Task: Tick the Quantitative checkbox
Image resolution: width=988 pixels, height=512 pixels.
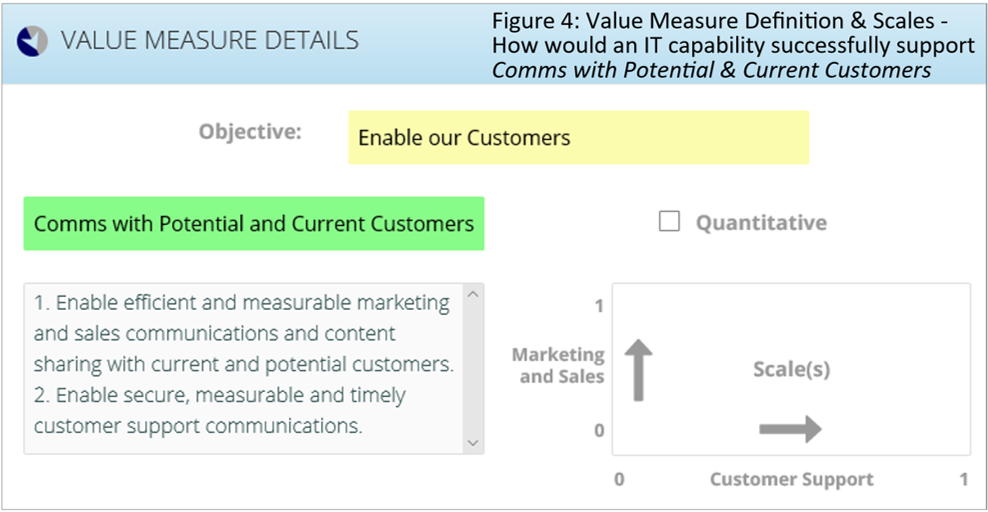Action: (x=669, y=222)
